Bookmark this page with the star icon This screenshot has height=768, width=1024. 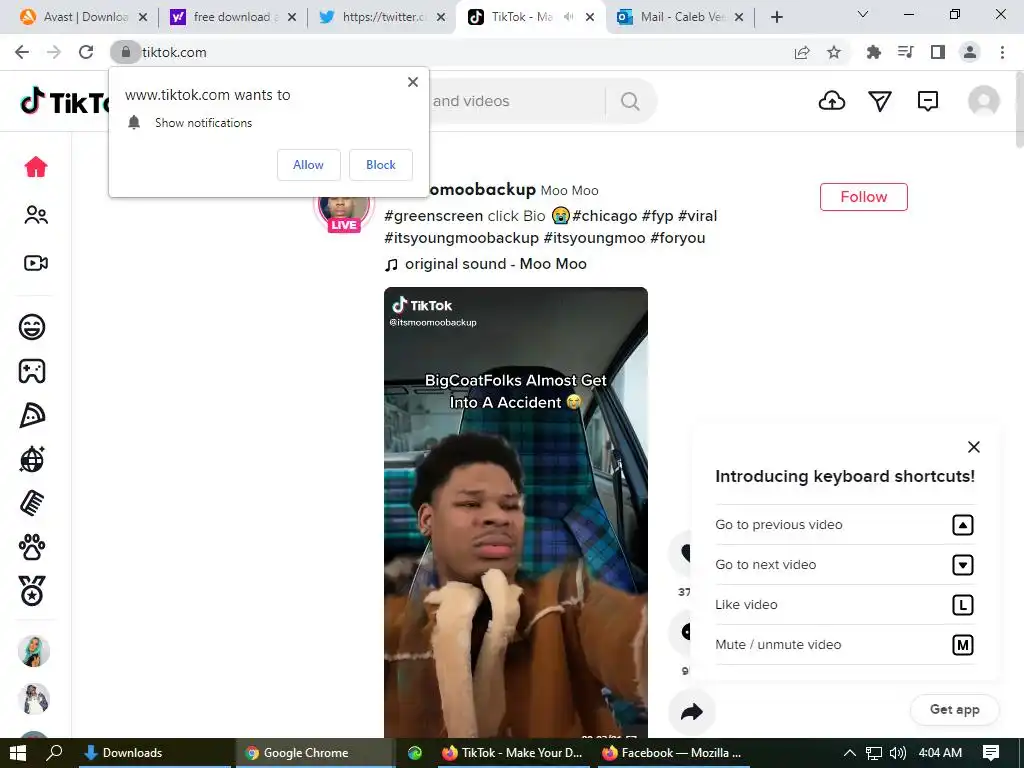[834, 52]
